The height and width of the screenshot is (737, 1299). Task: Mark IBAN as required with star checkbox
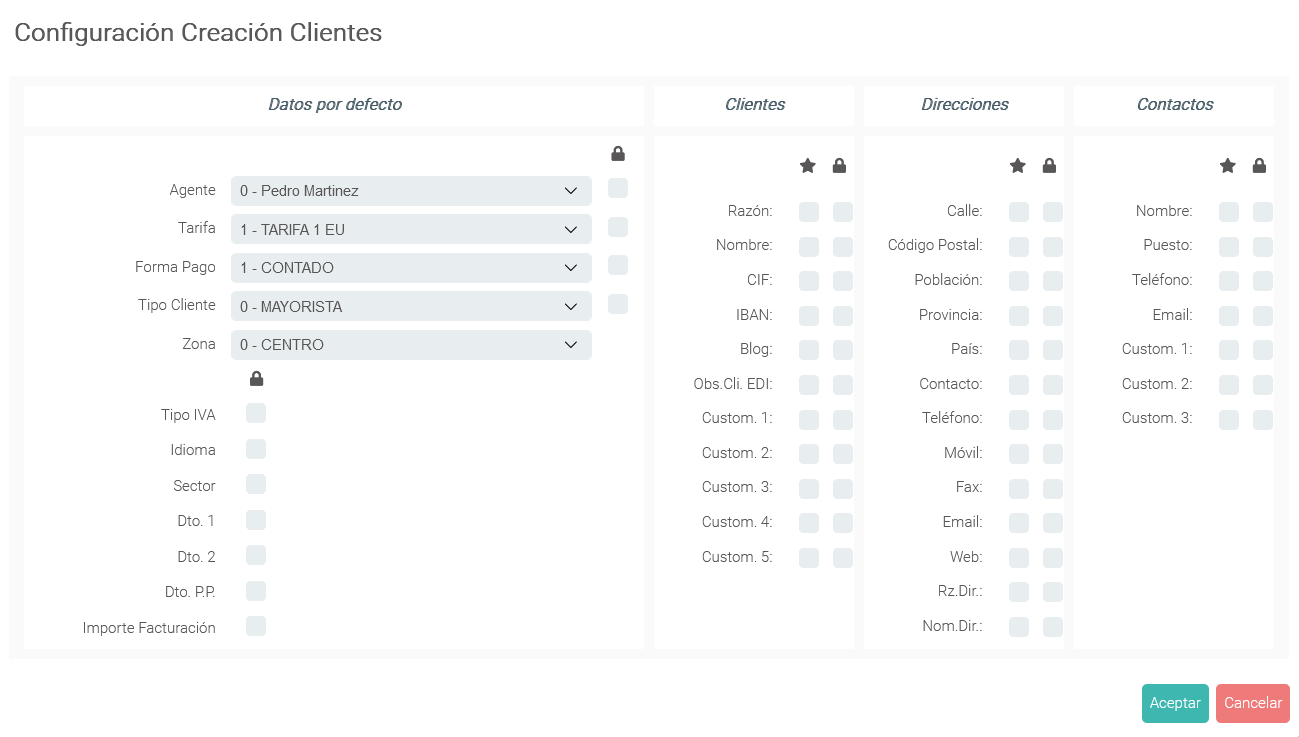click(809, 316)
